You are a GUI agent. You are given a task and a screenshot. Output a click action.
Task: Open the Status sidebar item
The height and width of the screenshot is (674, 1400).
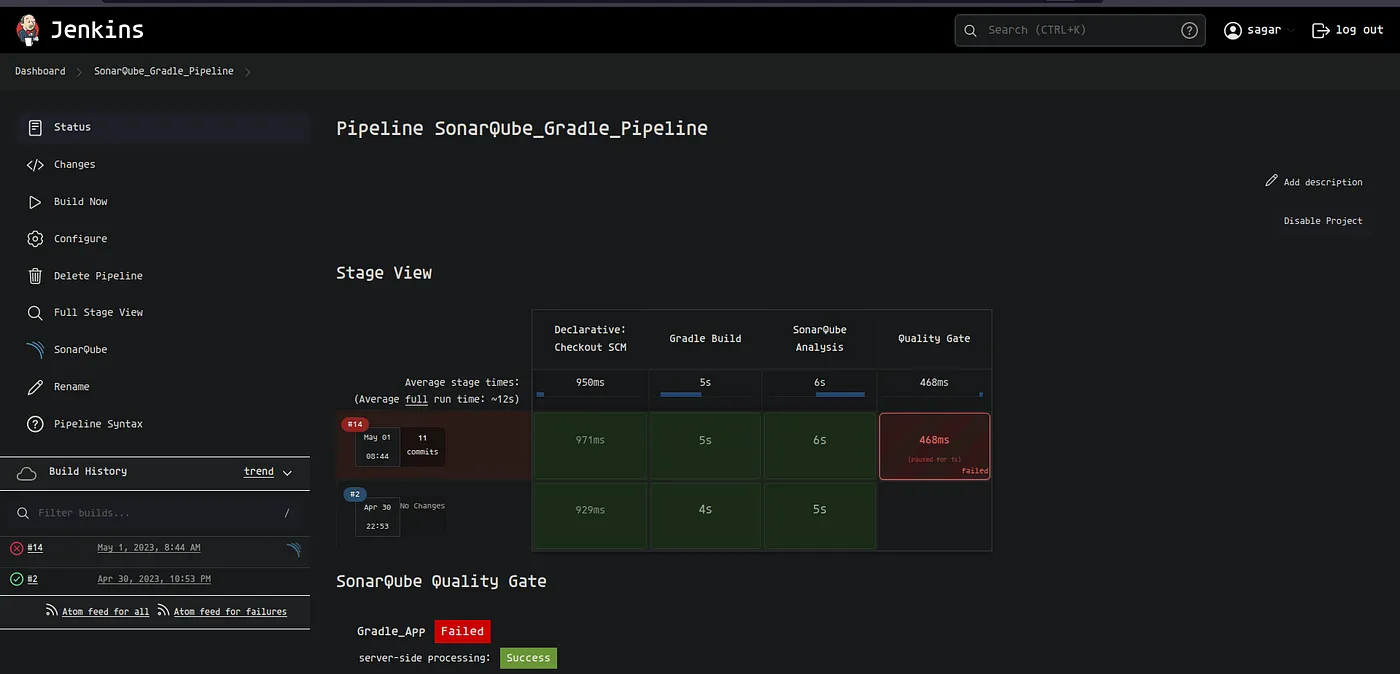(163, 127)
